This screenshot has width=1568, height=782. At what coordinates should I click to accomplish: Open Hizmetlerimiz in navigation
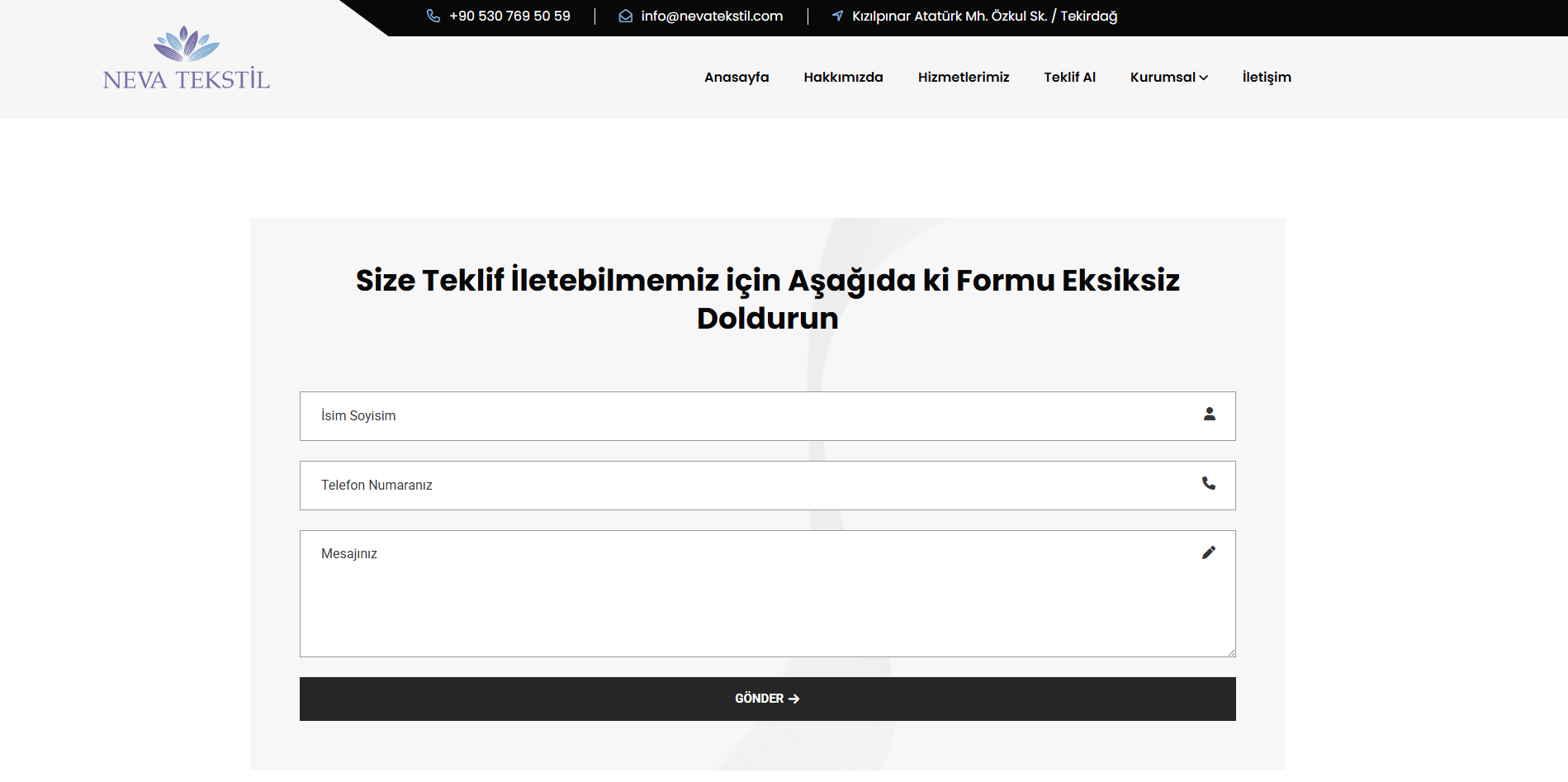[964, 77]
